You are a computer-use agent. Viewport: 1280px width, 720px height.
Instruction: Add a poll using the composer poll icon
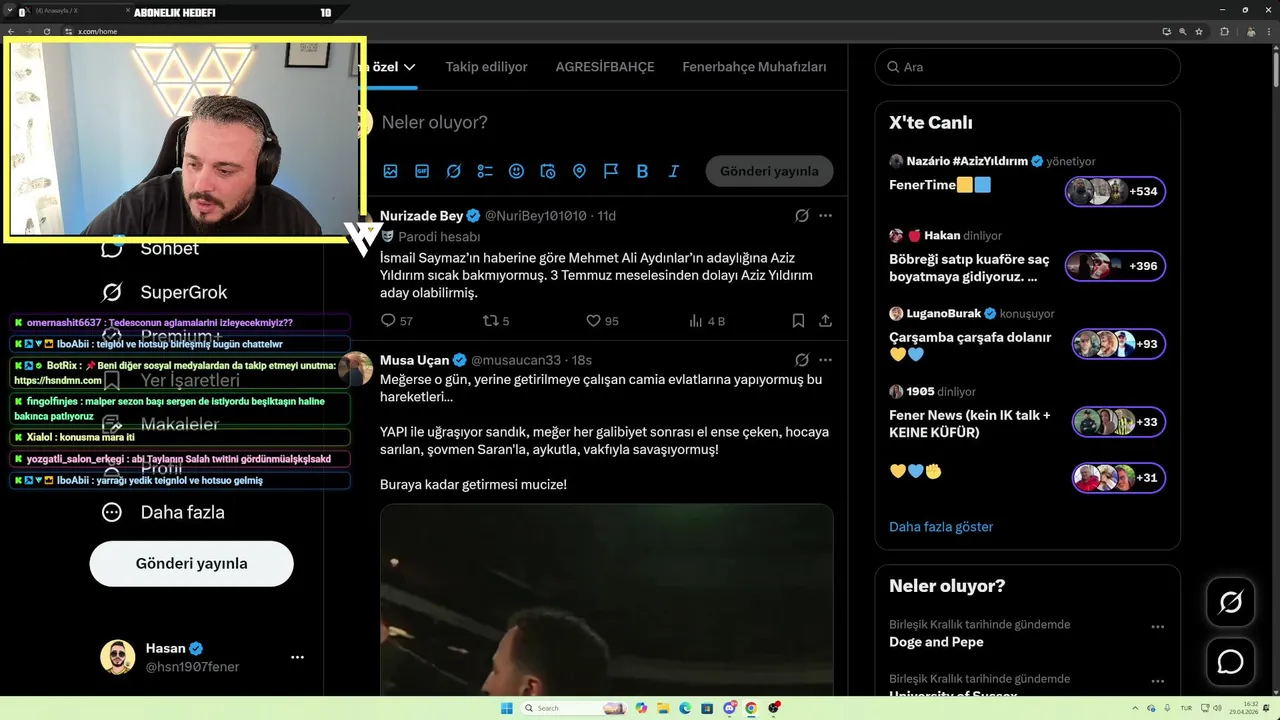point(485,171)
